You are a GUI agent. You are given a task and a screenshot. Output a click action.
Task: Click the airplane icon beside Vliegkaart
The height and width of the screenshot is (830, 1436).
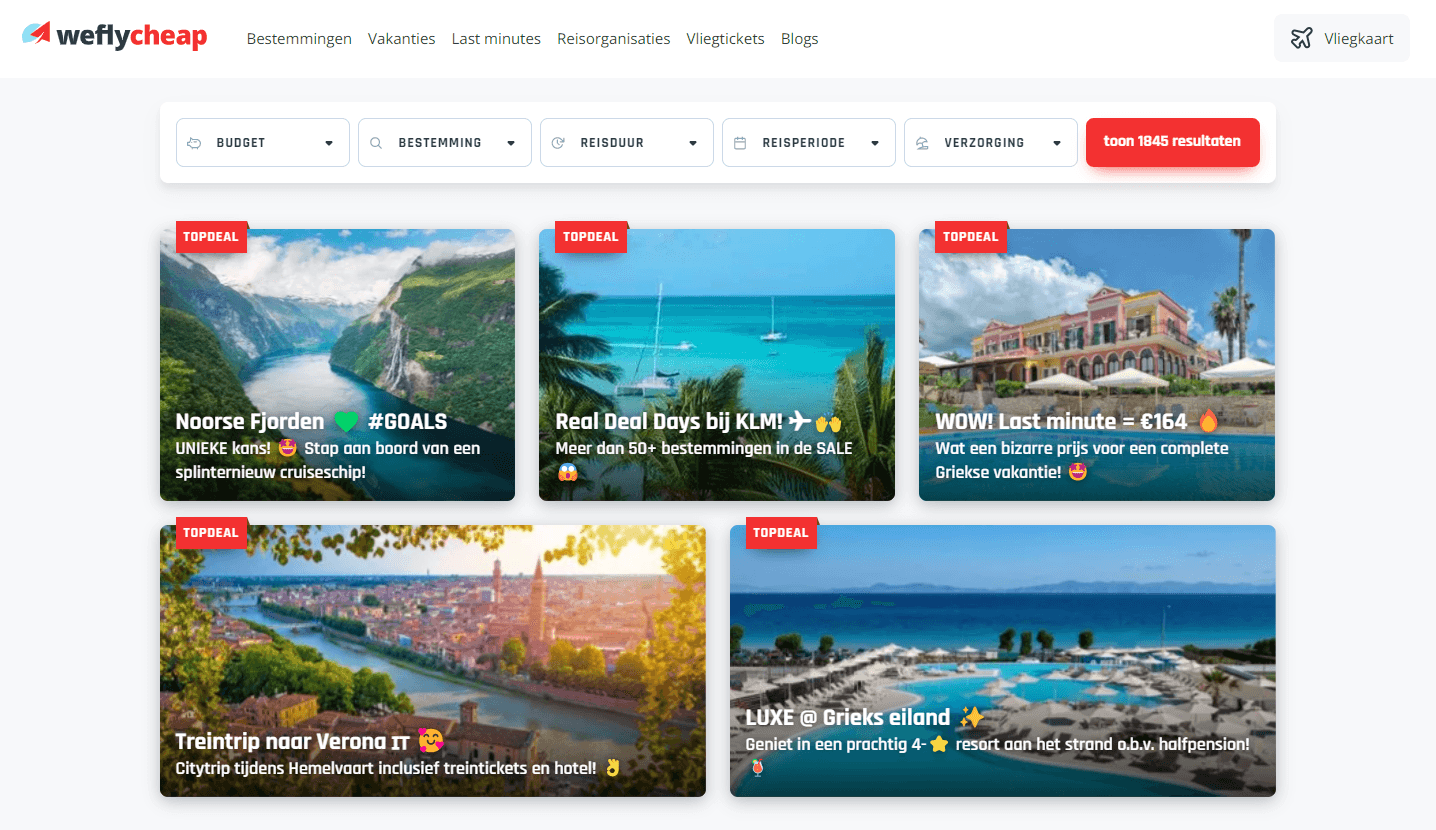(1301, 39)
